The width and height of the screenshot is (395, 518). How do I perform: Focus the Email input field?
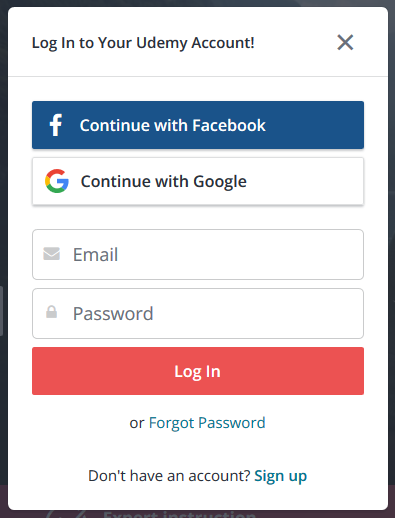pyautogui.click(x=198, y=254)
